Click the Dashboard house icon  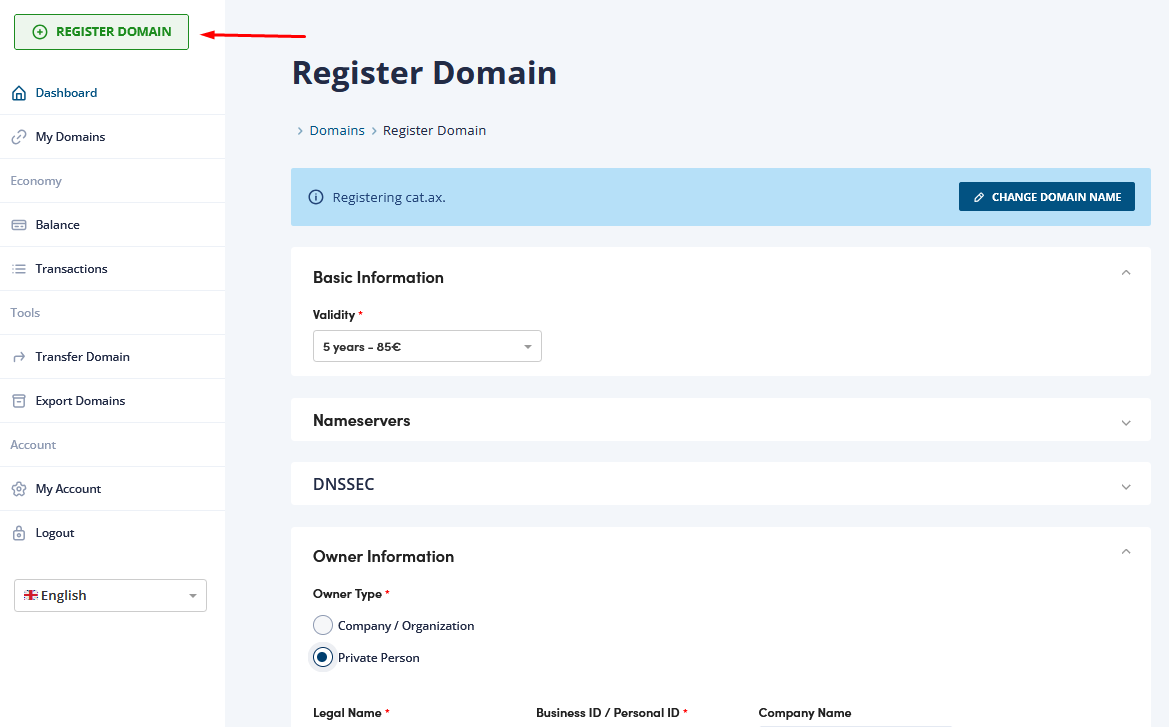[18, 93]
